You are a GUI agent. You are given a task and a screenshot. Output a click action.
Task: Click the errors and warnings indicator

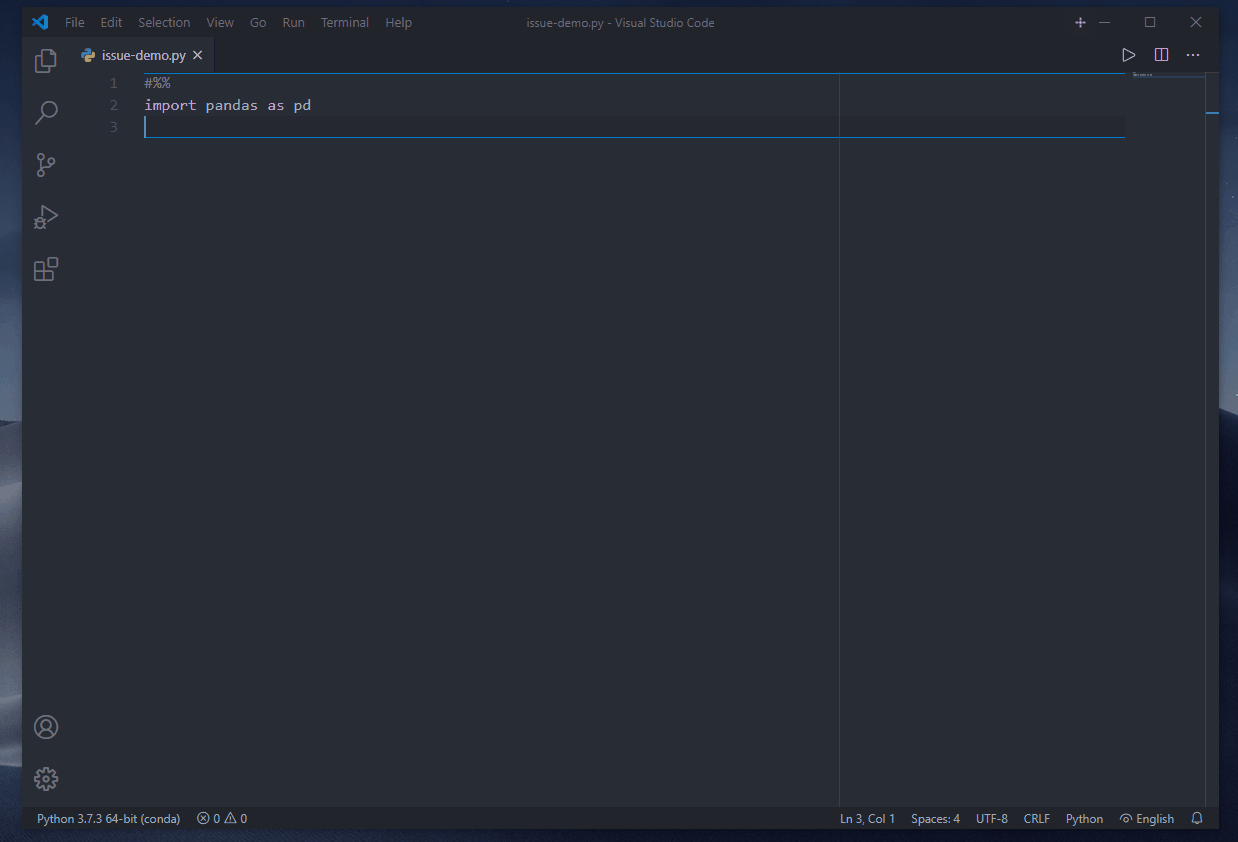click(221, 818)
